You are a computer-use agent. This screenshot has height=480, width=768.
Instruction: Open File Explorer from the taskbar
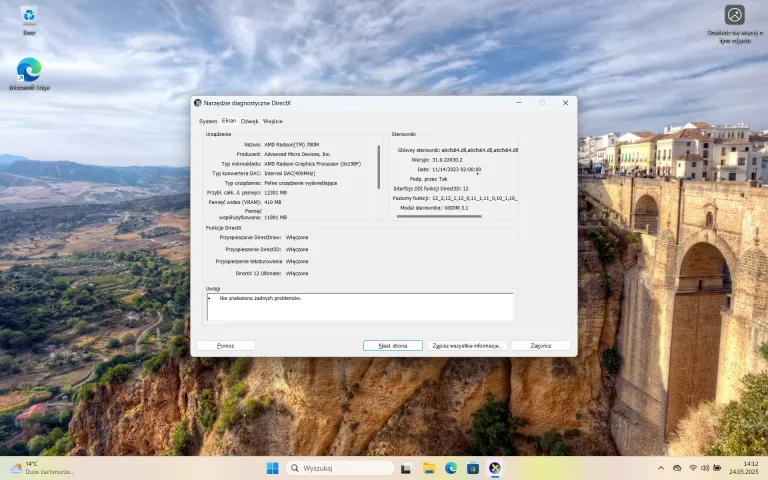click(x=429, y=469)
